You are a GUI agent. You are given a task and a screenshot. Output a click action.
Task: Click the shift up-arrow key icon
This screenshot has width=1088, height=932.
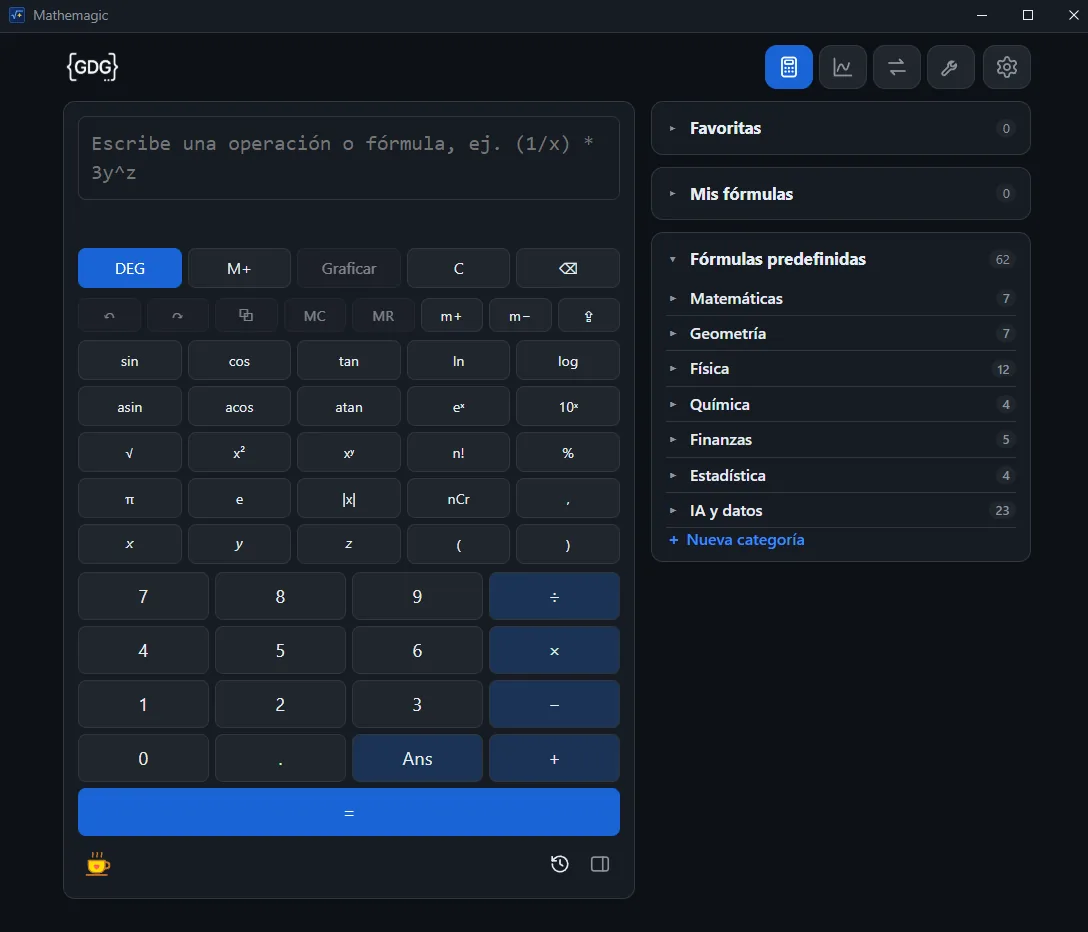point(588,316)
